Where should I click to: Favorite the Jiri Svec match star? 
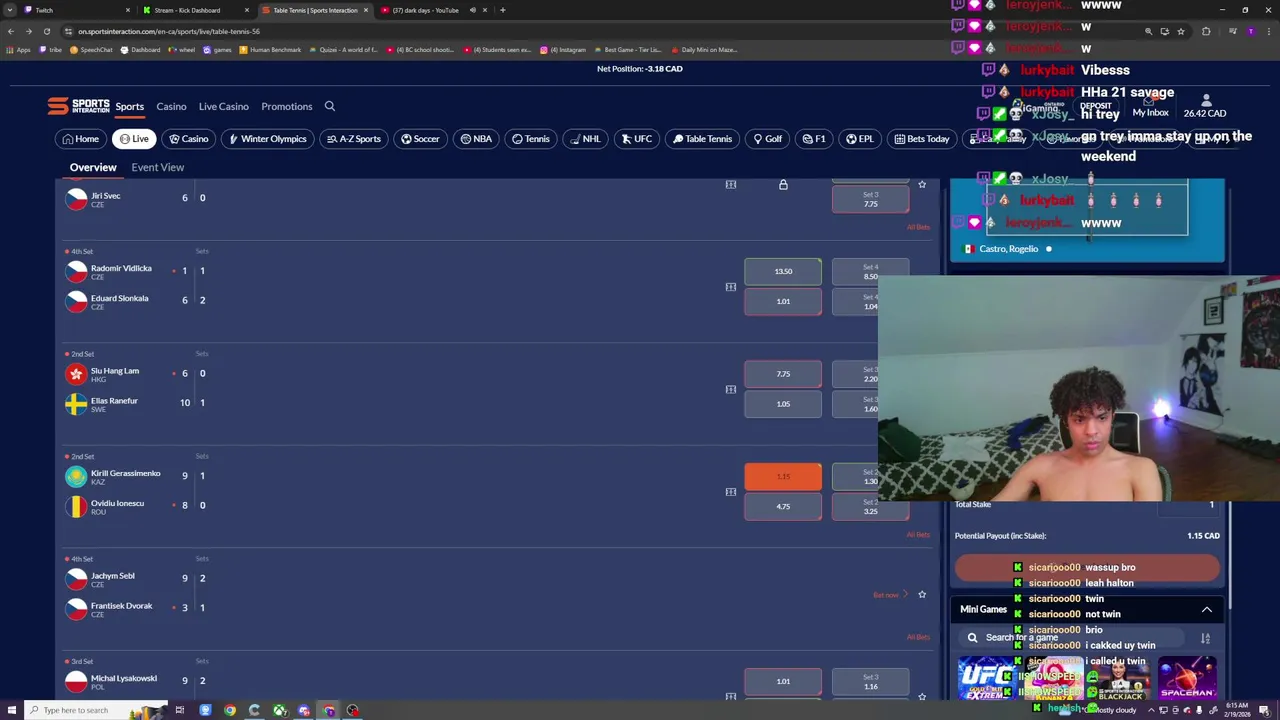click(922, 185)
